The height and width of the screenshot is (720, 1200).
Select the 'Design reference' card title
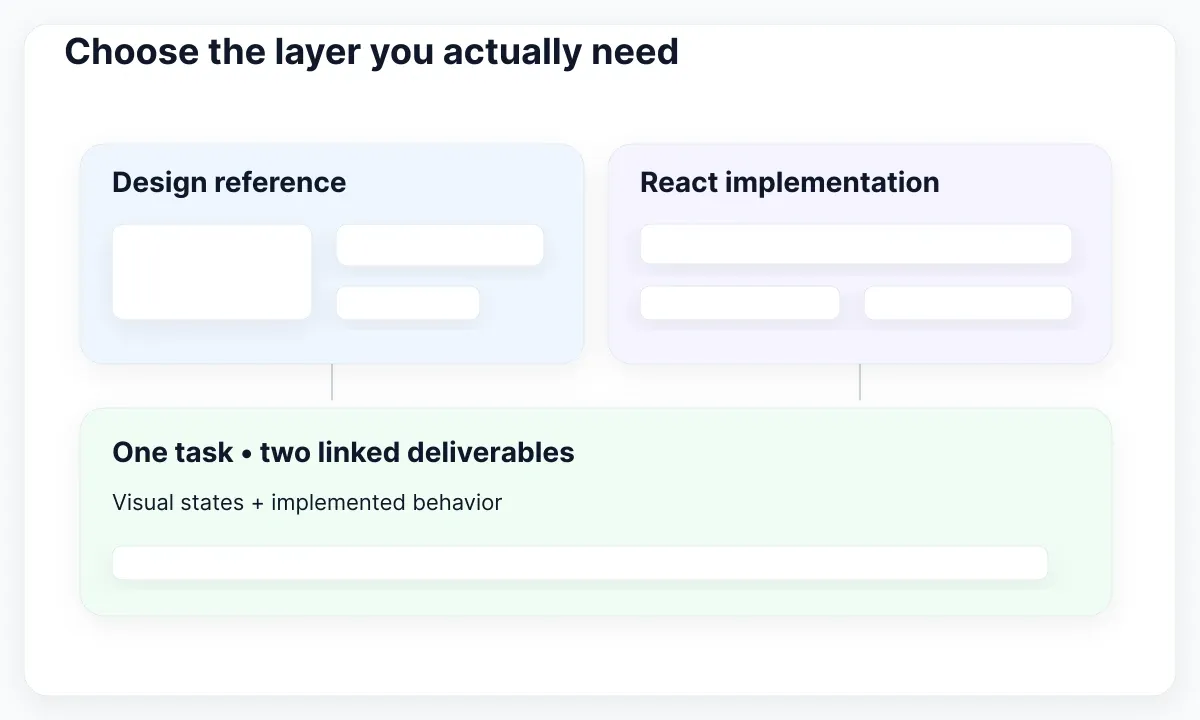tap(229, 183)
